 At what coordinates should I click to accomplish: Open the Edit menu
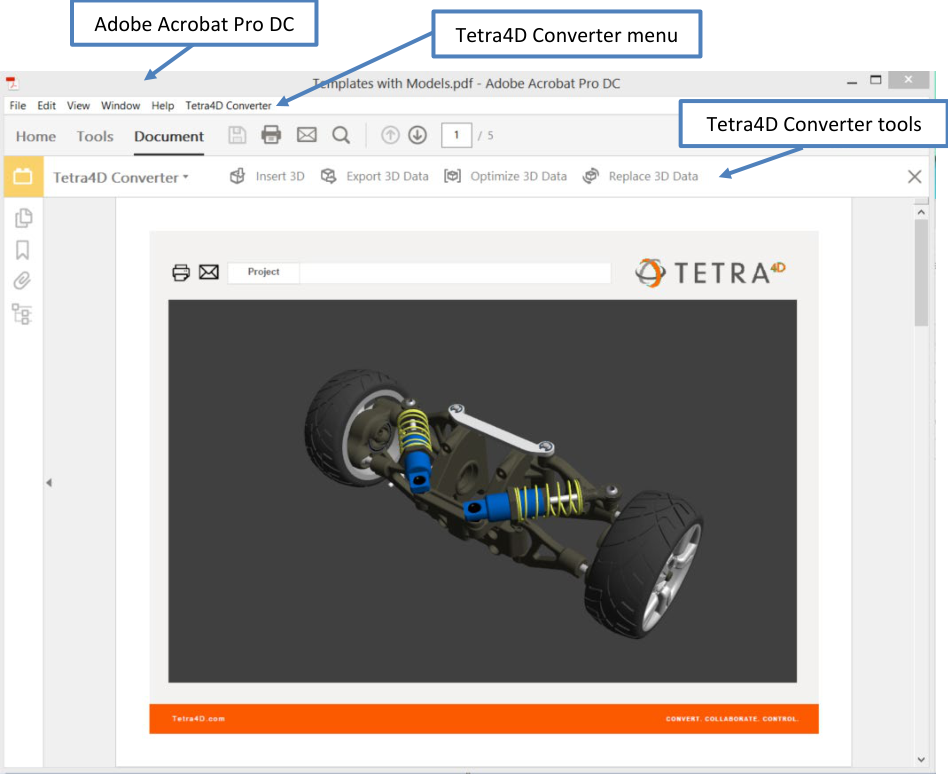[x=47, y=105]
